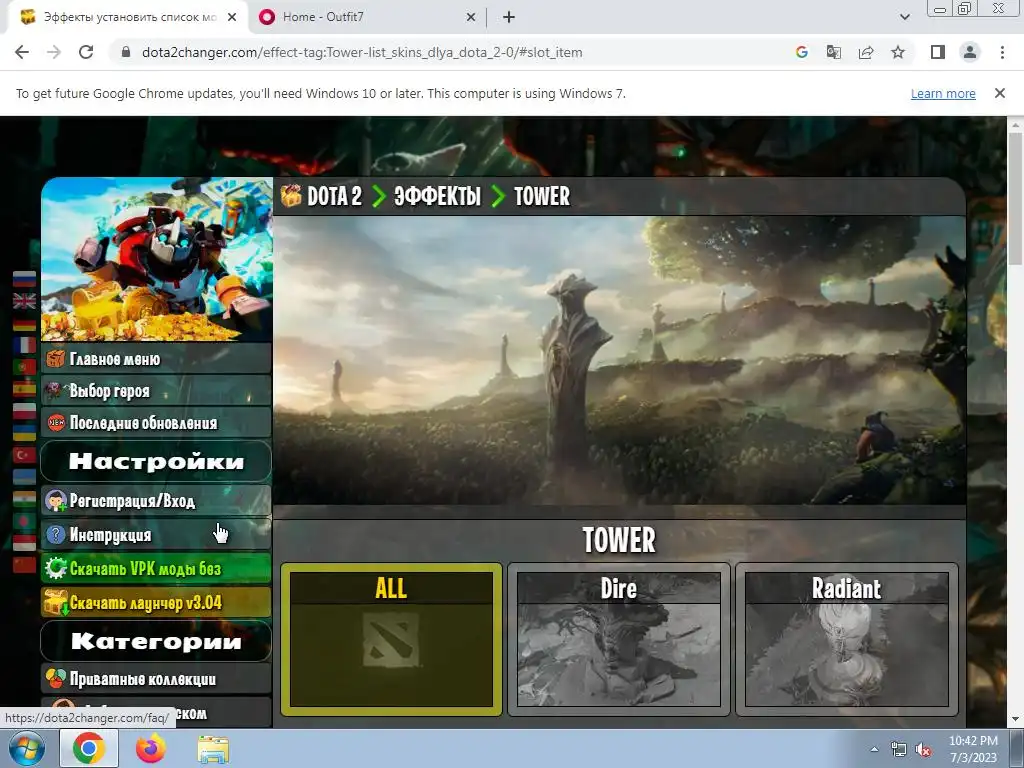This screenshot has width=1024, height=768.
Task: Click the network tray icon
Action: [899, 750]
